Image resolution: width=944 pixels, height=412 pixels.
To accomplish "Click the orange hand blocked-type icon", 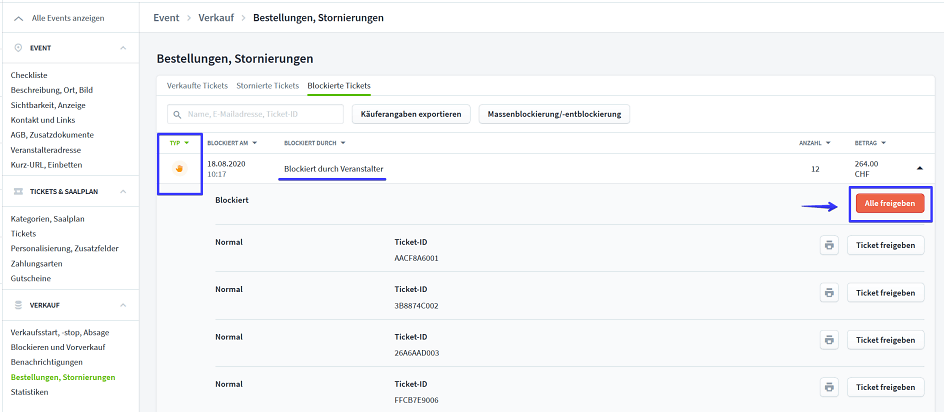I will (x=181, y=169).
